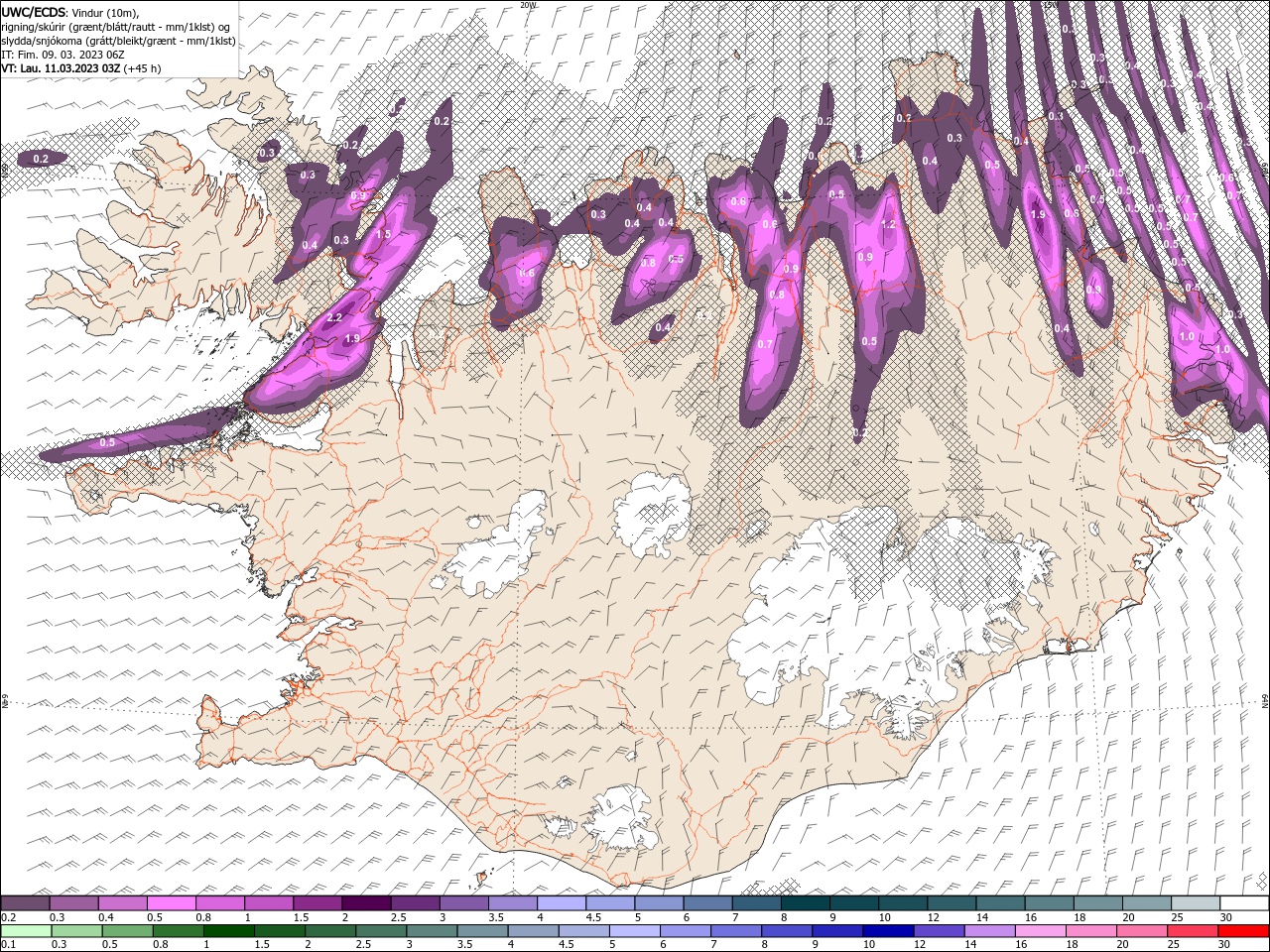1270x952 pixels.
Task: Click the rain legend swatch labeled 5
Action: pos(634,931)
